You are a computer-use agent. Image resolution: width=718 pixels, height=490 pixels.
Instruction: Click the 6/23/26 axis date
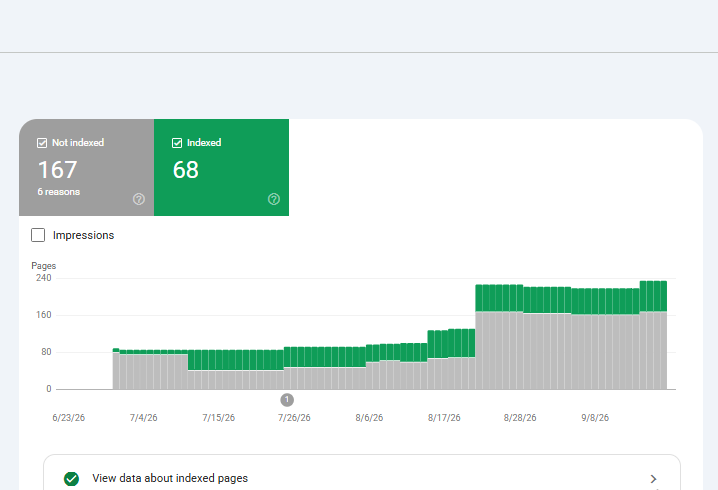(69, 418)
